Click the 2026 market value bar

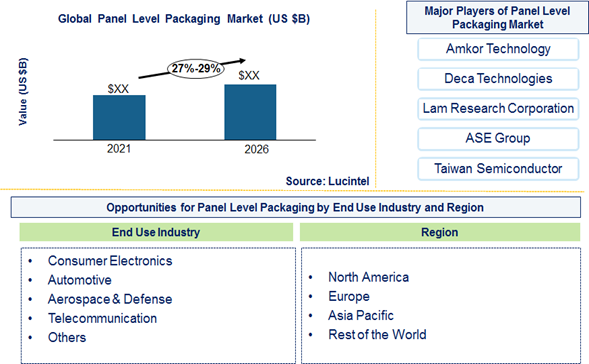click(x=250, y=112)
